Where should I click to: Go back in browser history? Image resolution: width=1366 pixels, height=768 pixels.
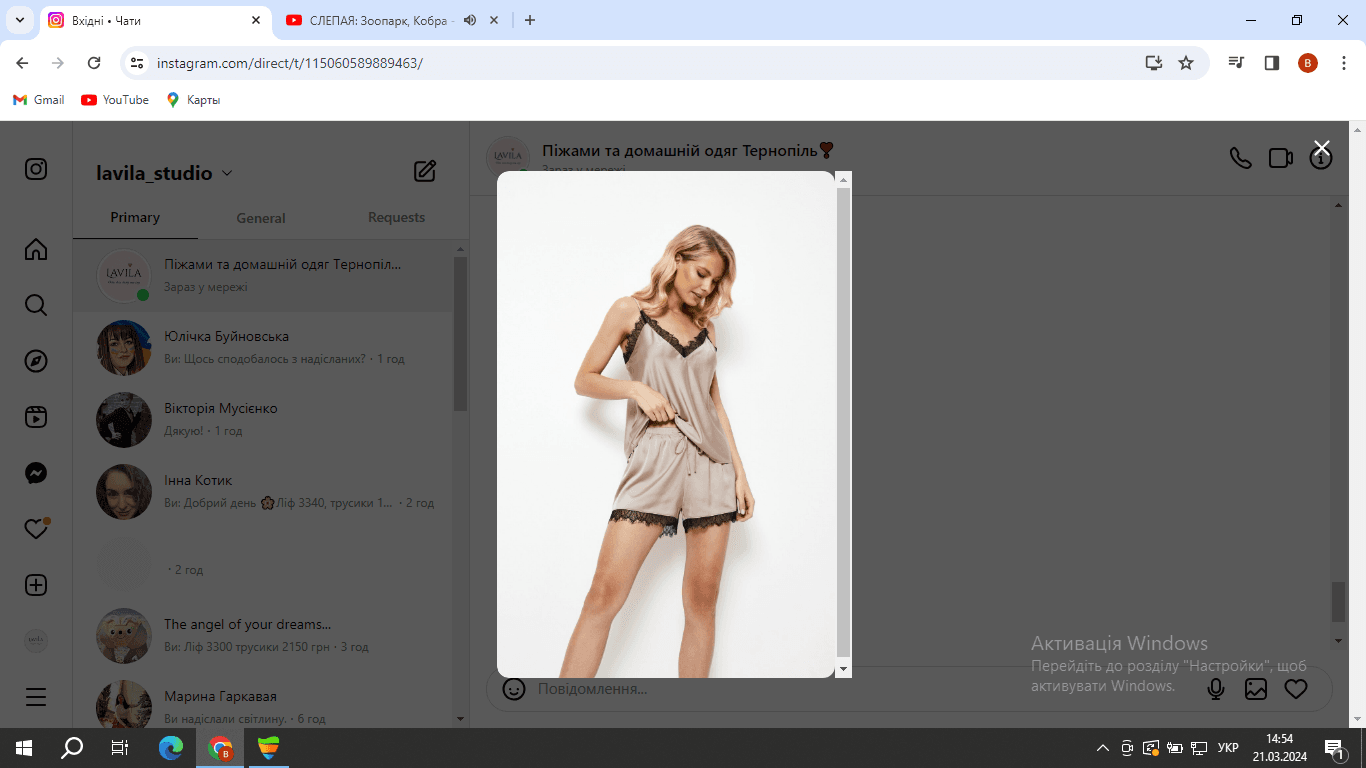pos(22,63)
